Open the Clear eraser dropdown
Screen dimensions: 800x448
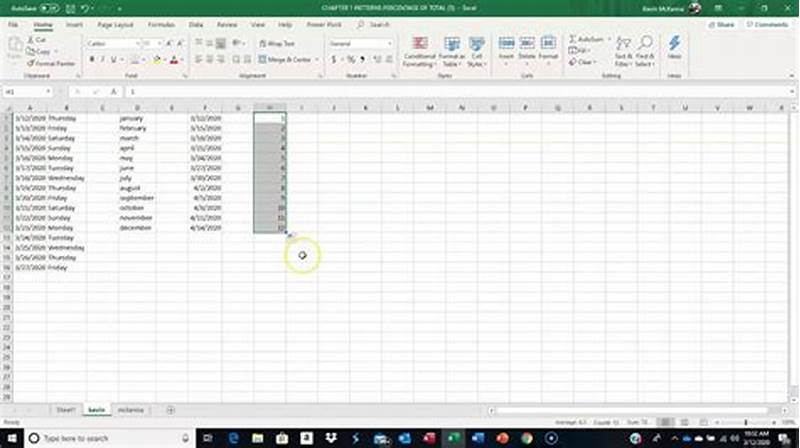[x=583, y=62]
